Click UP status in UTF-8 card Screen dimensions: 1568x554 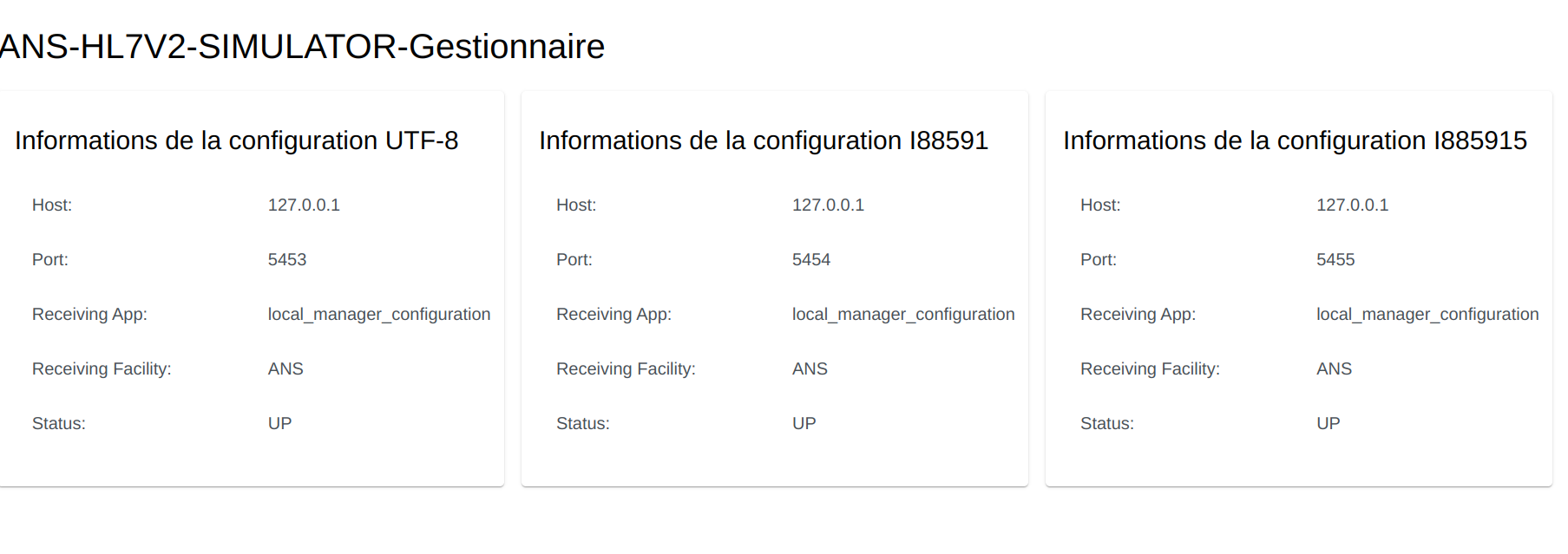[279, 424]
